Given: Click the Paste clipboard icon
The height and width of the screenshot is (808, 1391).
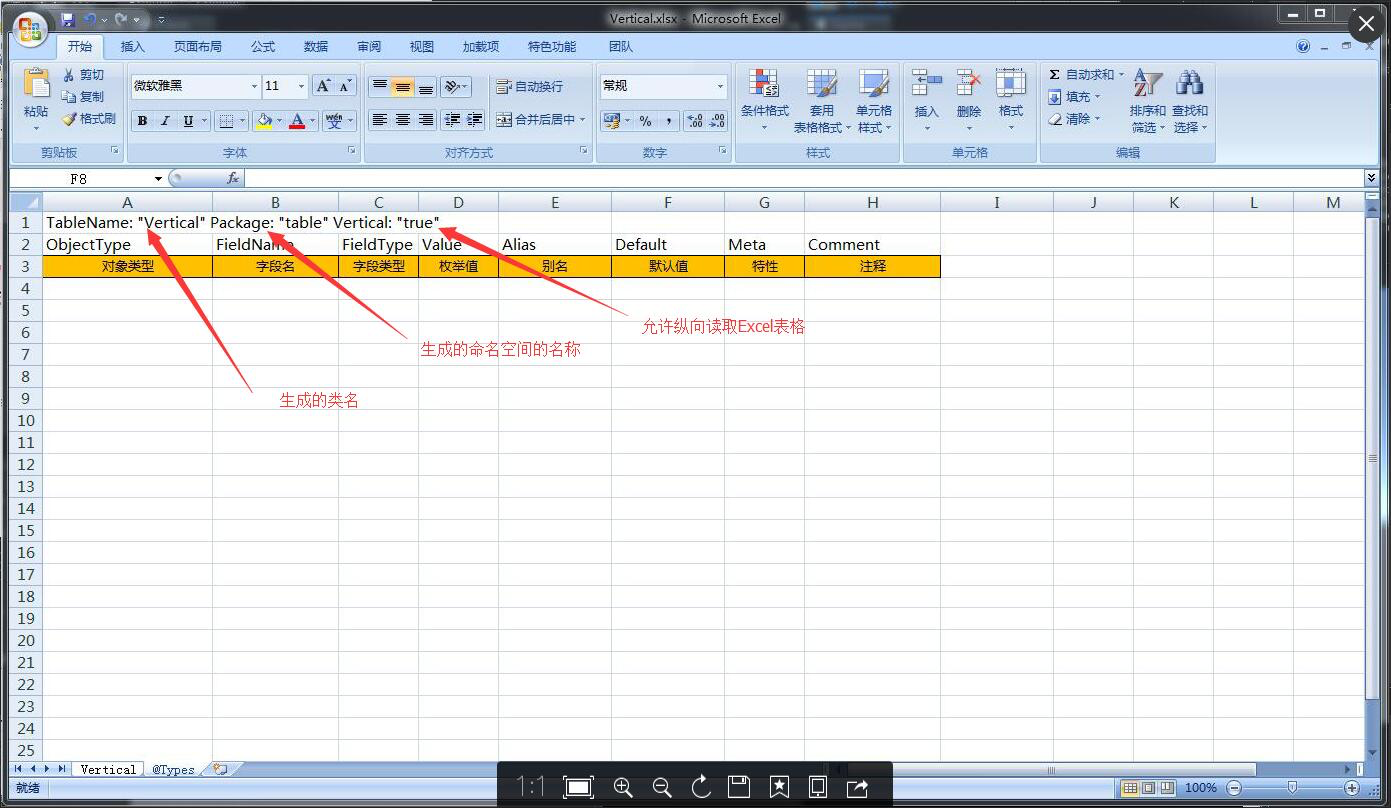Looking at the screenshot, I should [36, 83].
